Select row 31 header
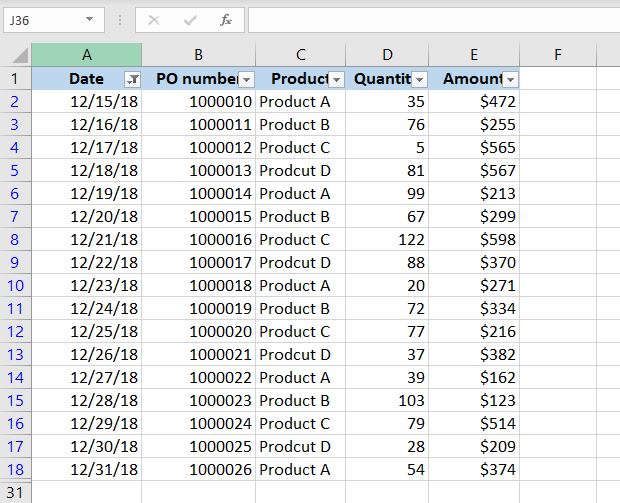The height and width of the screenshot is (503, 620). pos(15,492)
